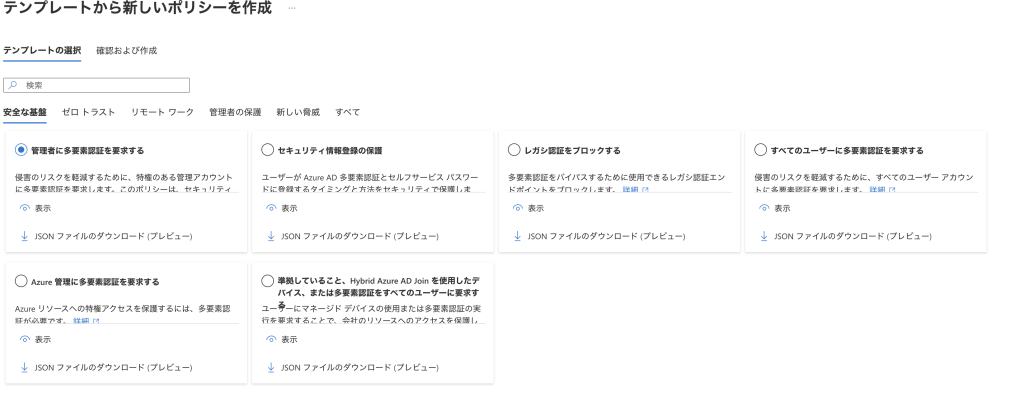The height and width of the screenshot is (400, 1024).
Task: Switch to 管理者の保護 category tab
Action: tap(235, 112)
